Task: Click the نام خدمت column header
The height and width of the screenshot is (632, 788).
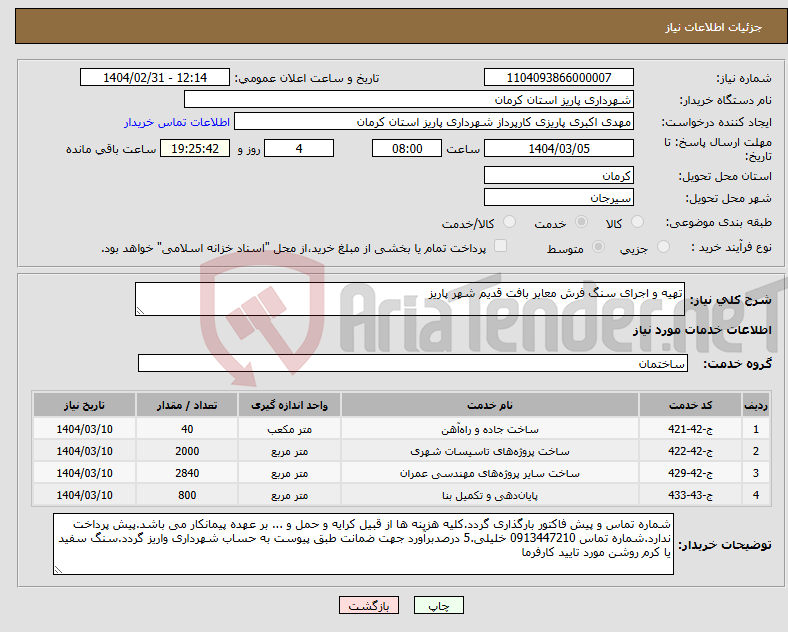Action: pyautogui.click(x=490, y=405)
